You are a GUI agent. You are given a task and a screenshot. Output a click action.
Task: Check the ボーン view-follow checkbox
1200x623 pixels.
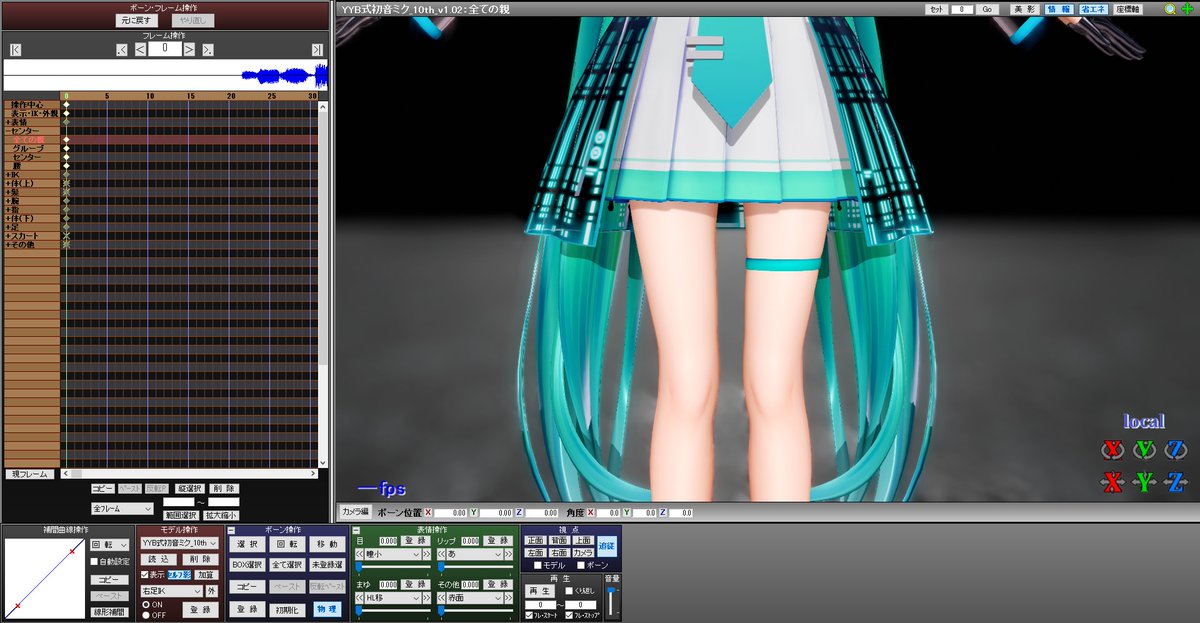(x=579, y=565)
